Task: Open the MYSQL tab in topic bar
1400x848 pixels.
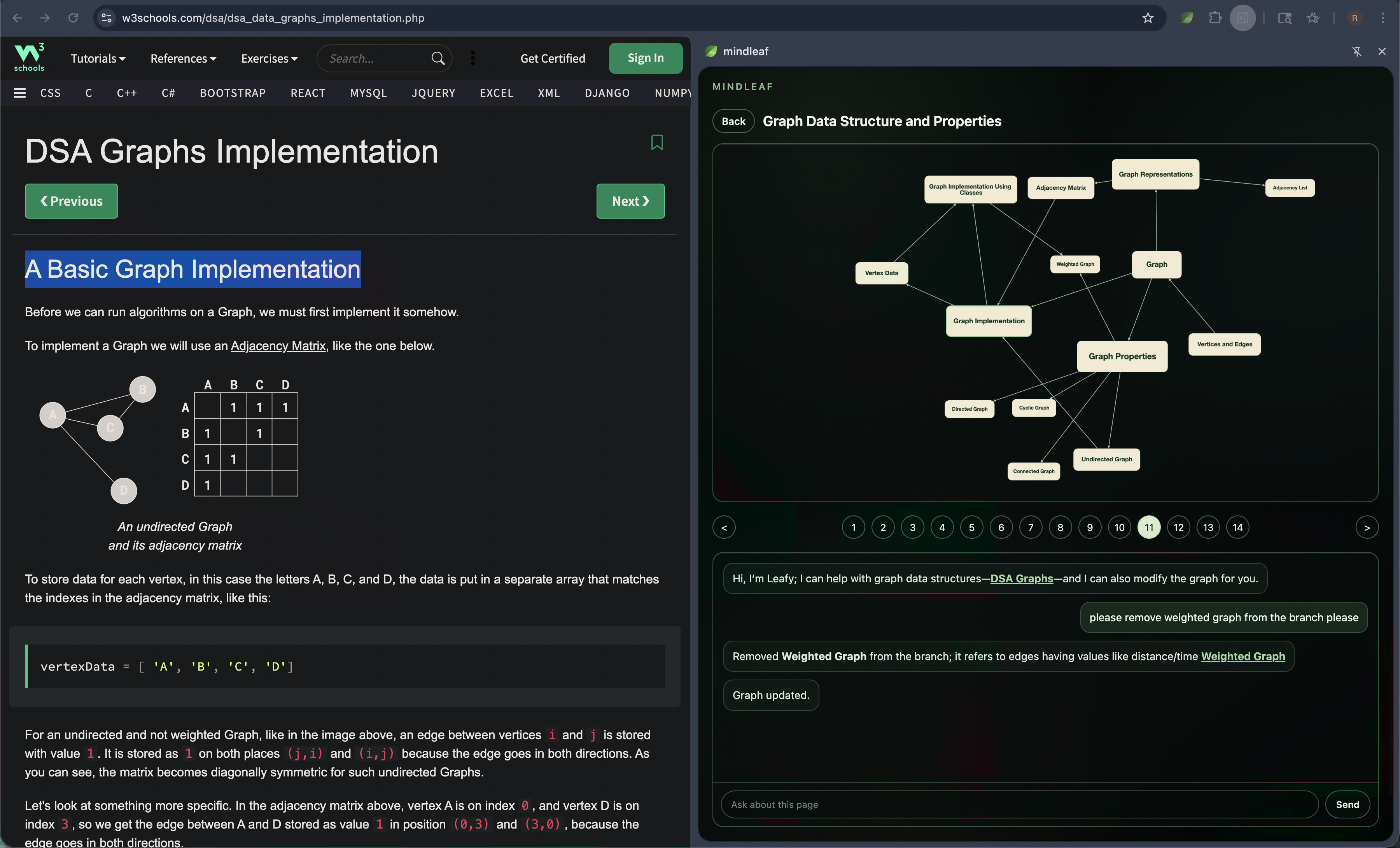Action: (368, 93)
